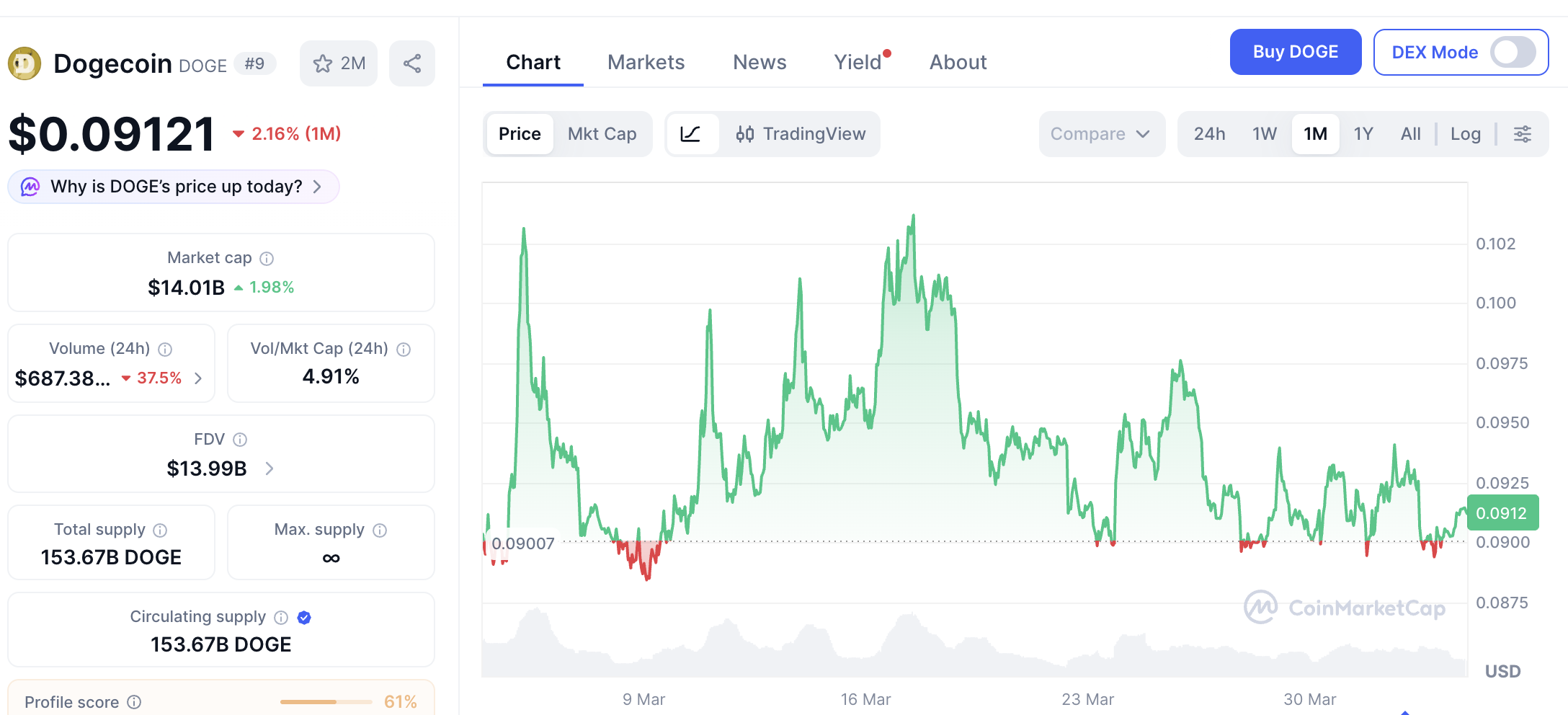Click Market cap info icon
This screenshot has width=1568, height=715.
[x=267, y=258]
